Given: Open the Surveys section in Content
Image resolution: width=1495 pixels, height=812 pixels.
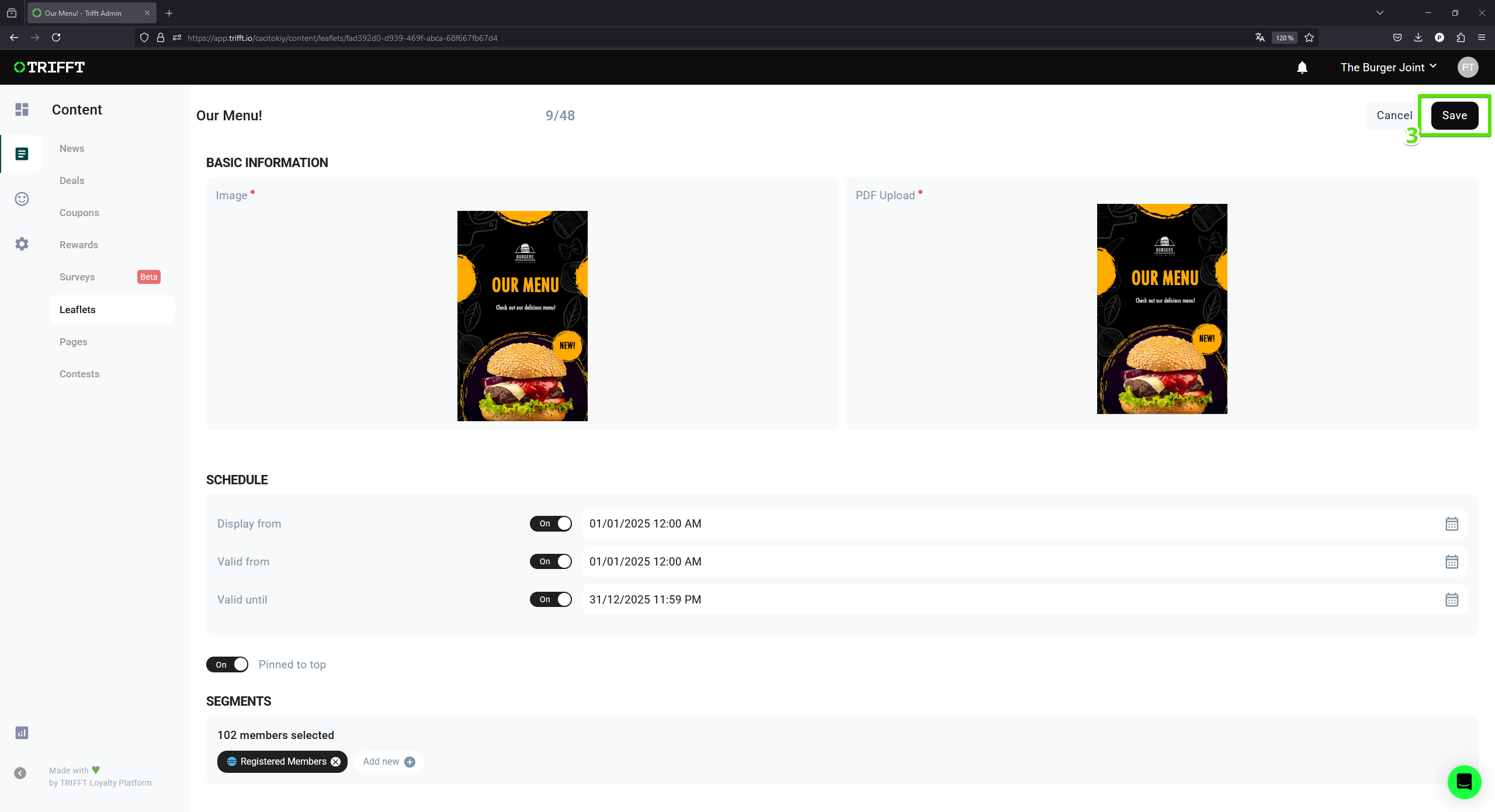Looking at the screenshot, I should (77, 277).
